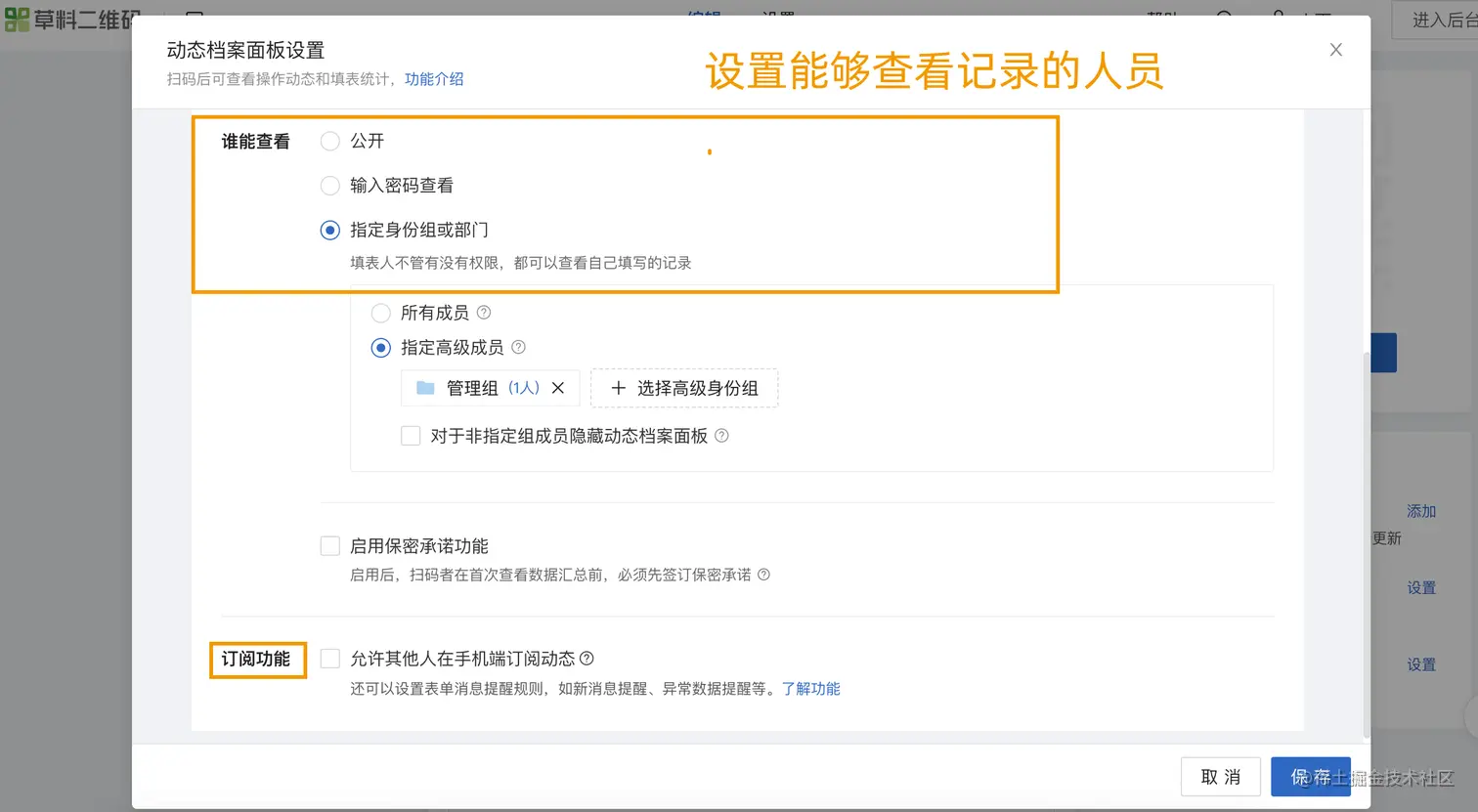This screenshot has width=1478, height=812.
Task: Show help tooltip next to 所有成员
Action: [x=484, y=313]
